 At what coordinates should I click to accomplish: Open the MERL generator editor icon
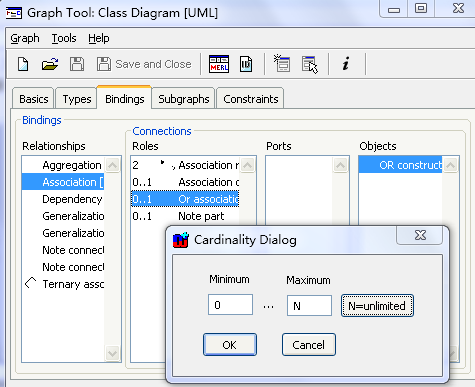(219, 64)
